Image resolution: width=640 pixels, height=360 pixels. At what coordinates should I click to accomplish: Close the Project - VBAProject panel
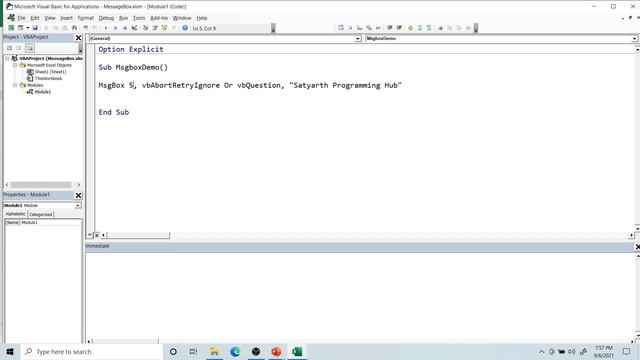click(x=78, y=38)
